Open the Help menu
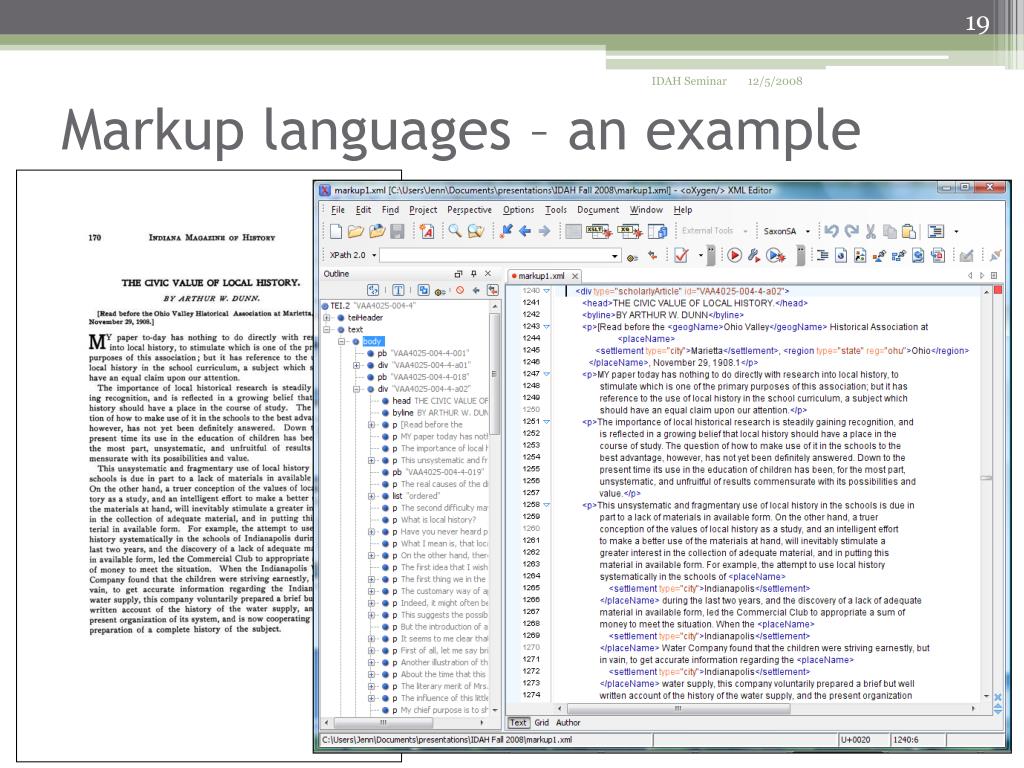This screenshot has height=768, width=1024. tap(683, 210)
